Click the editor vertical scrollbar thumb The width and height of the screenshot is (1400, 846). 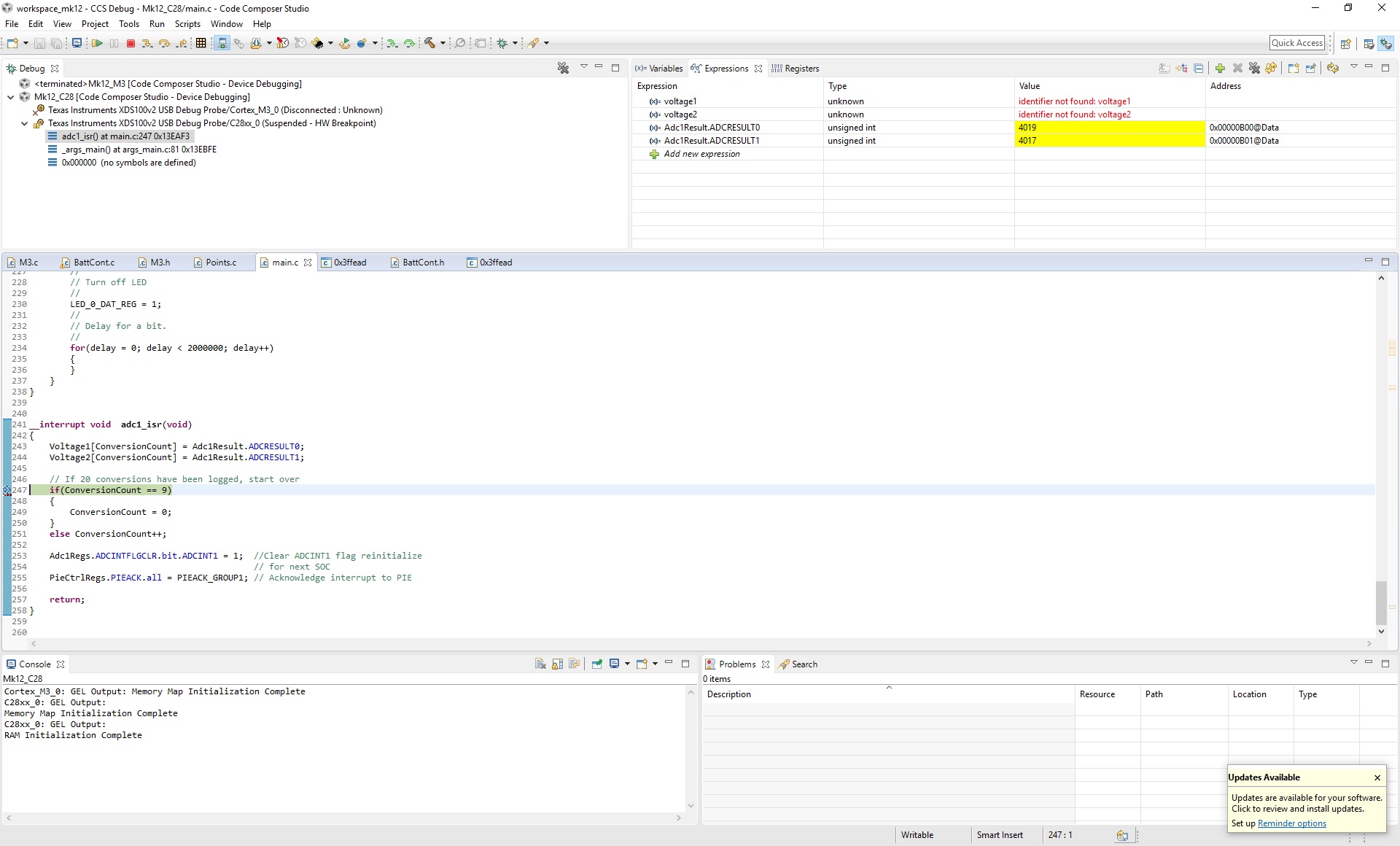pos(1381,602)
